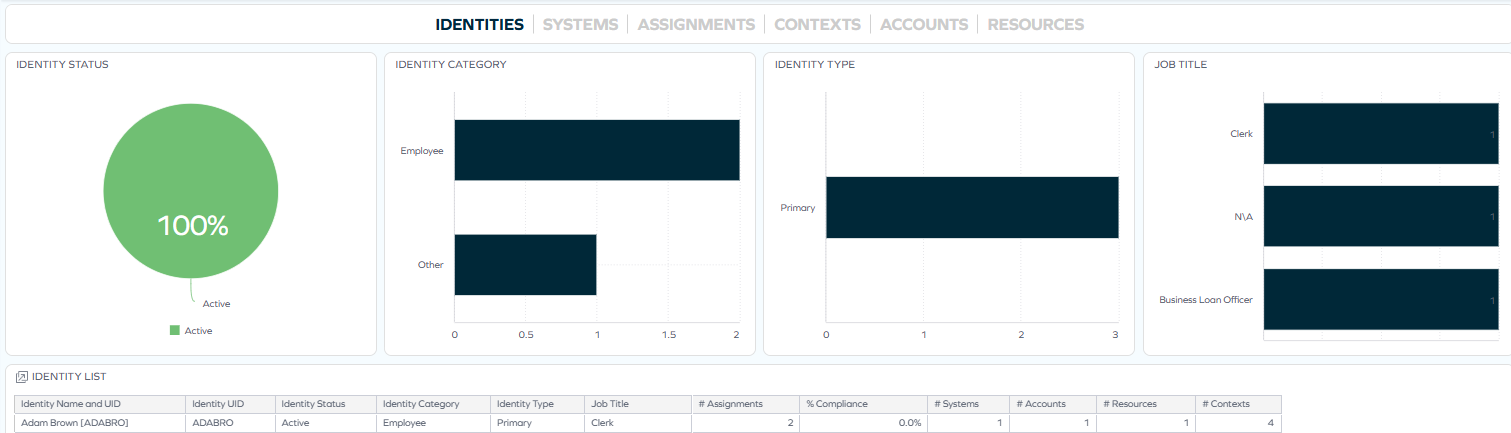Screen dimensions: 1511x433
Task: Sort by Identity Name and UID column
Action: coord(99,404)
